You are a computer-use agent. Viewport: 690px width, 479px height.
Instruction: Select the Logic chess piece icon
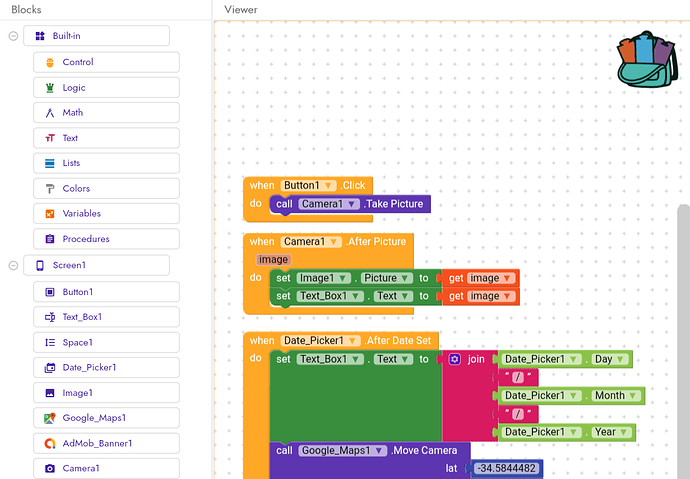pos(50,88)
